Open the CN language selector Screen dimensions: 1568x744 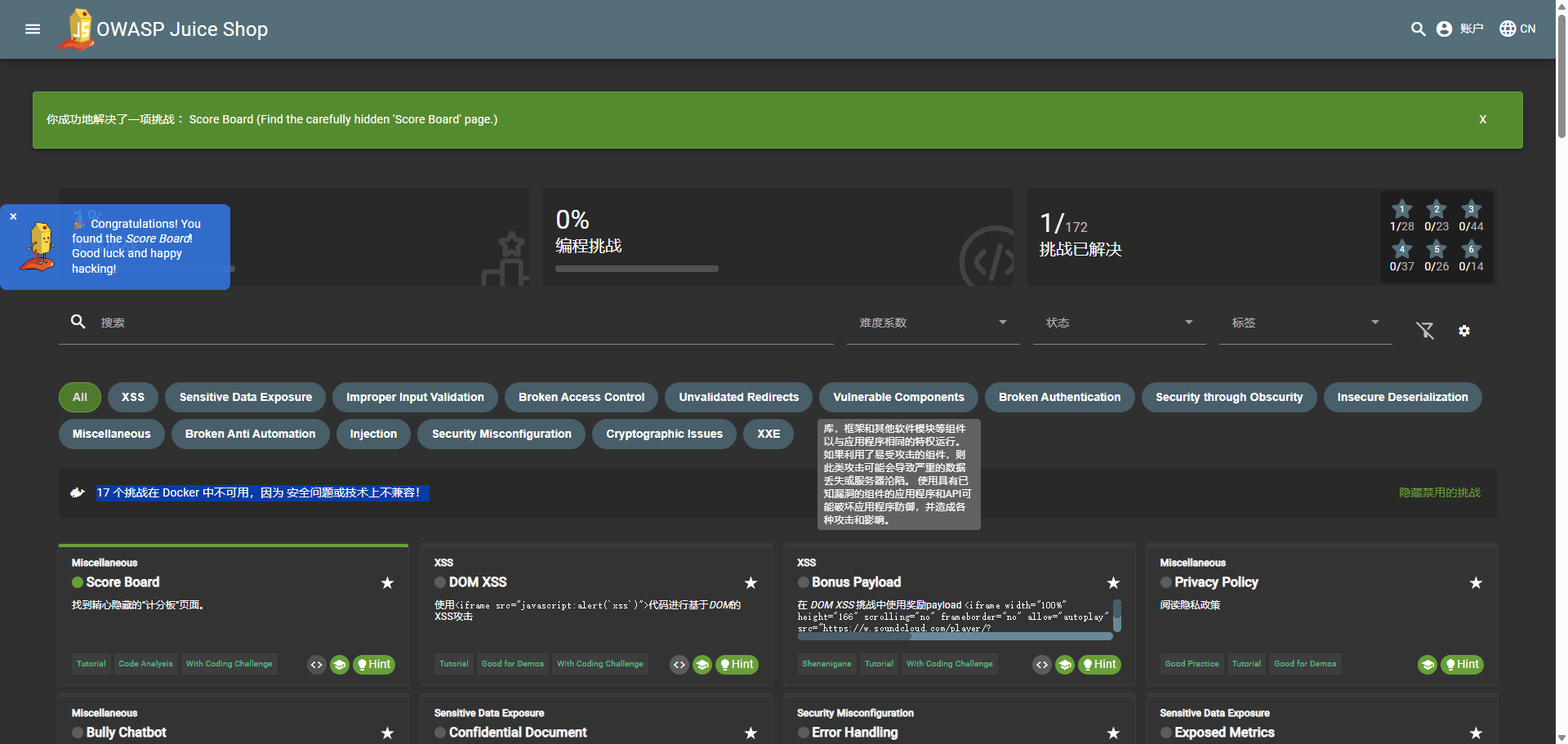coord(1517,29)
